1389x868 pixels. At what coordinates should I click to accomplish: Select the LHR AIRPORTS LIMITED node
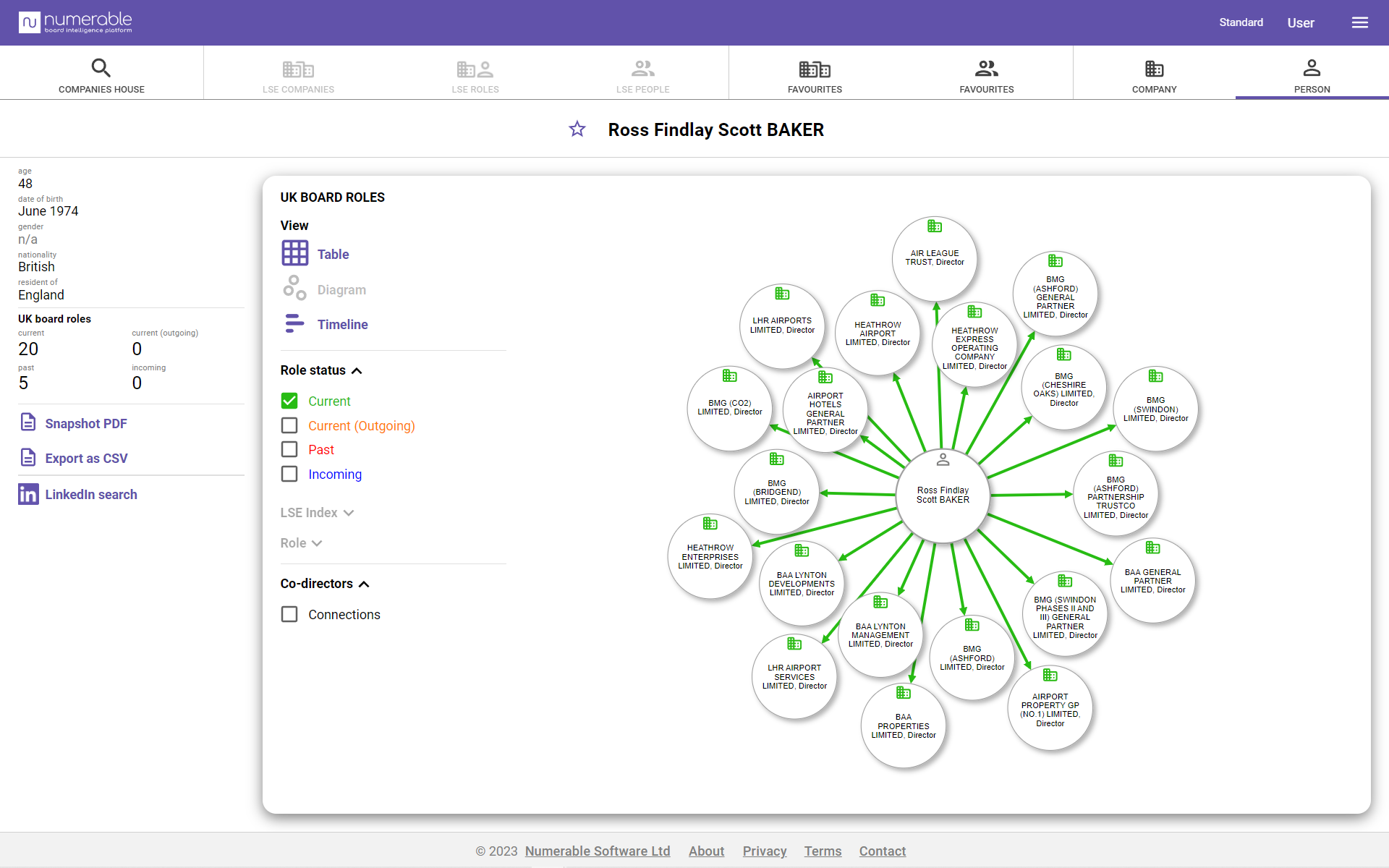782,326
